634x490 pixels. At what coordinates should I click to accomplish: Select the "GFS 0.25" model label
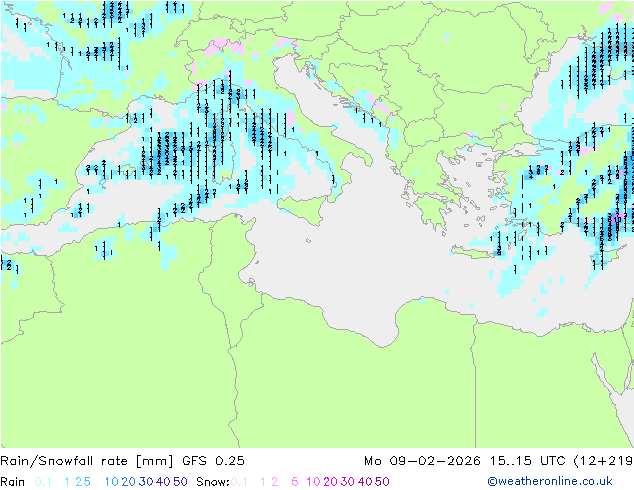[213, 461]
